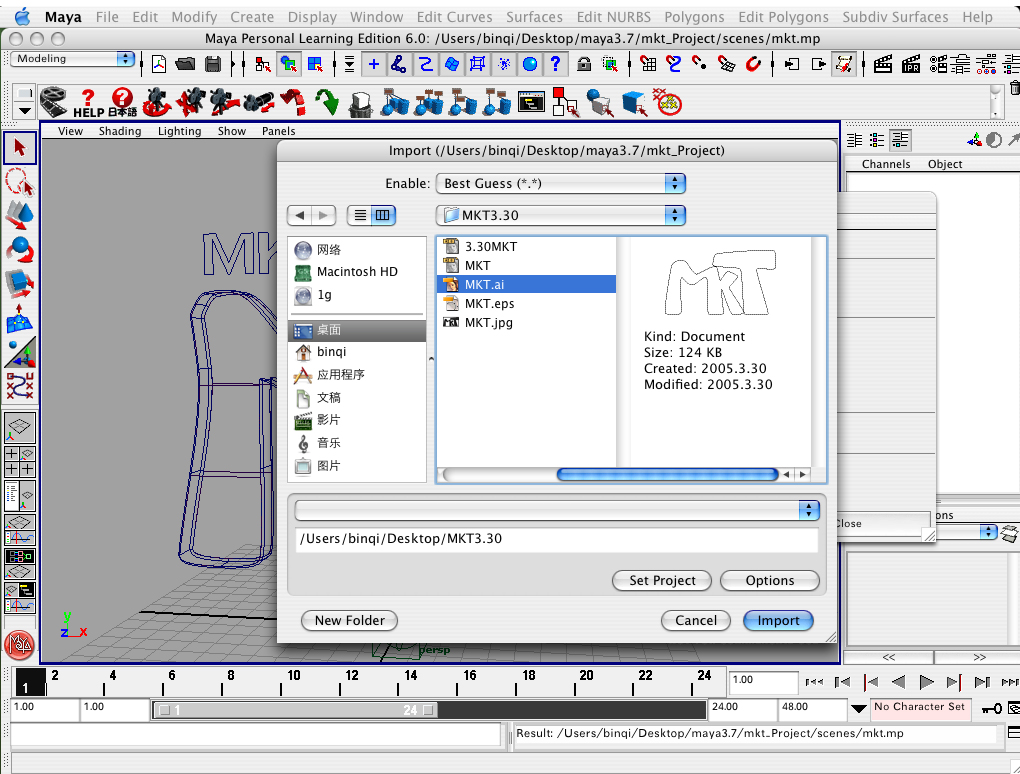The width and height of the screenshot is (1020, 774).
Task: Click the current frame field showing 1.00
Action: coord(762,681)
